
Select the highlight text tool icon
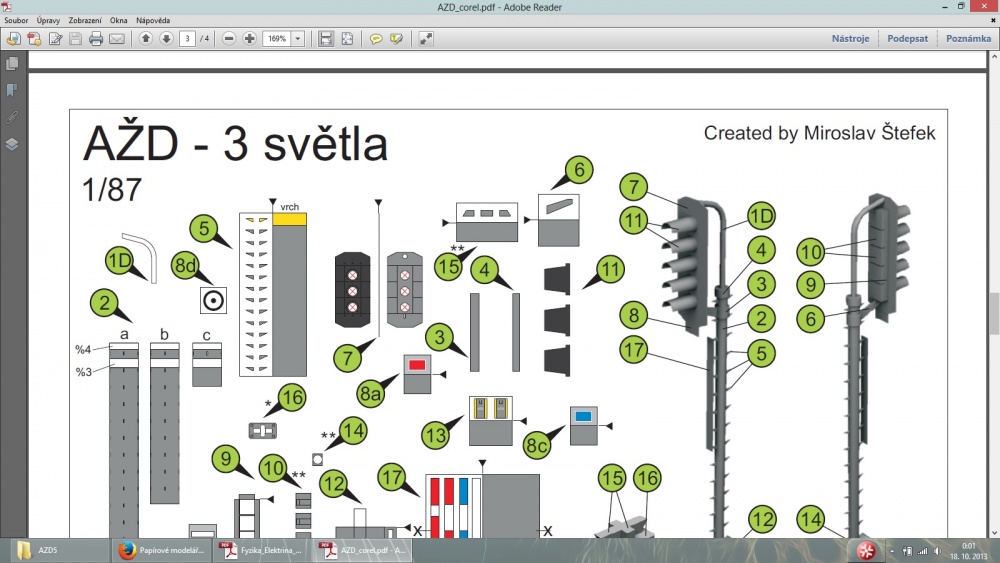tap(396, 39)
